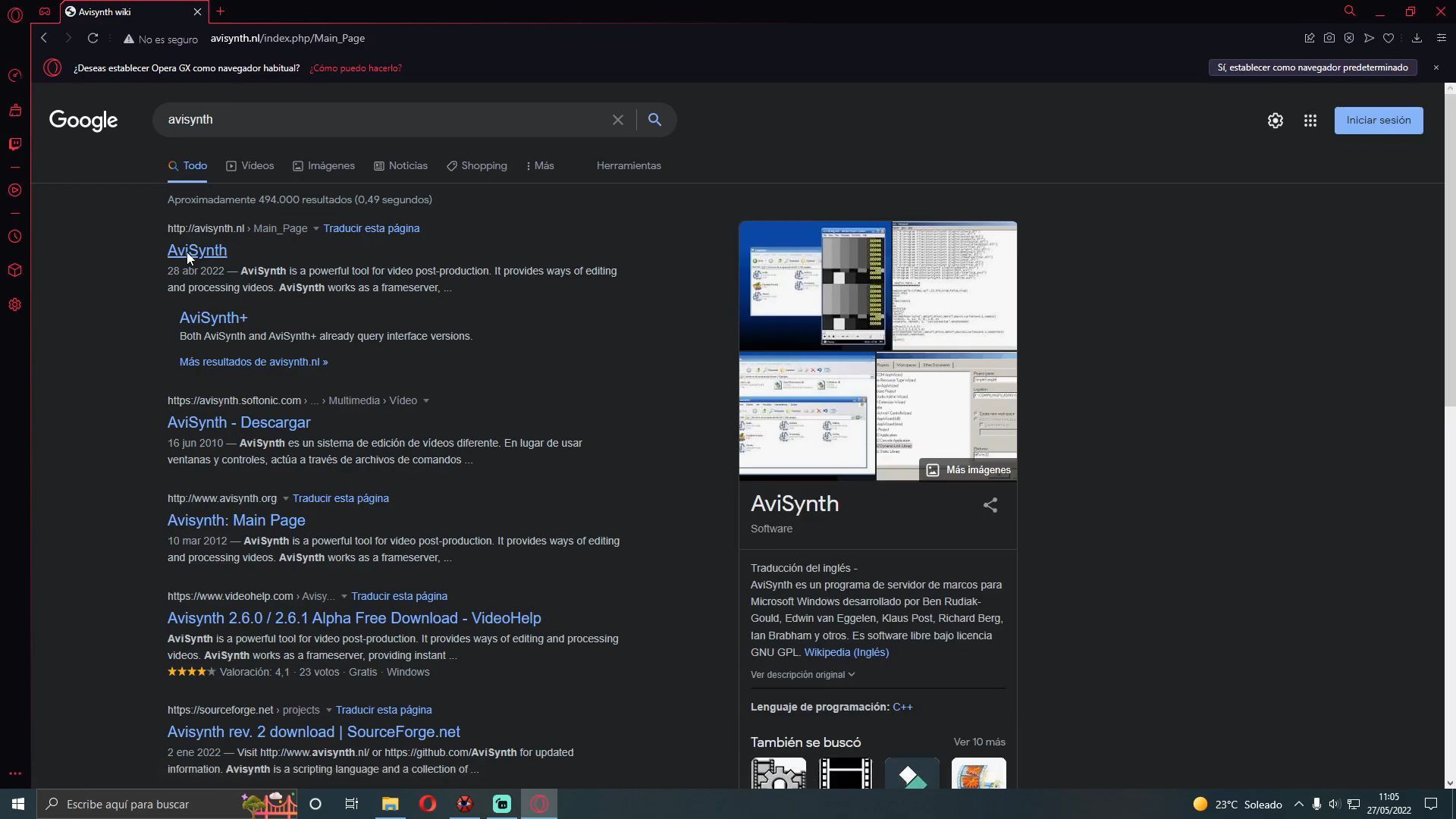Open Google apps grid
This screenshot has width=1456, height=819.
1310,121
